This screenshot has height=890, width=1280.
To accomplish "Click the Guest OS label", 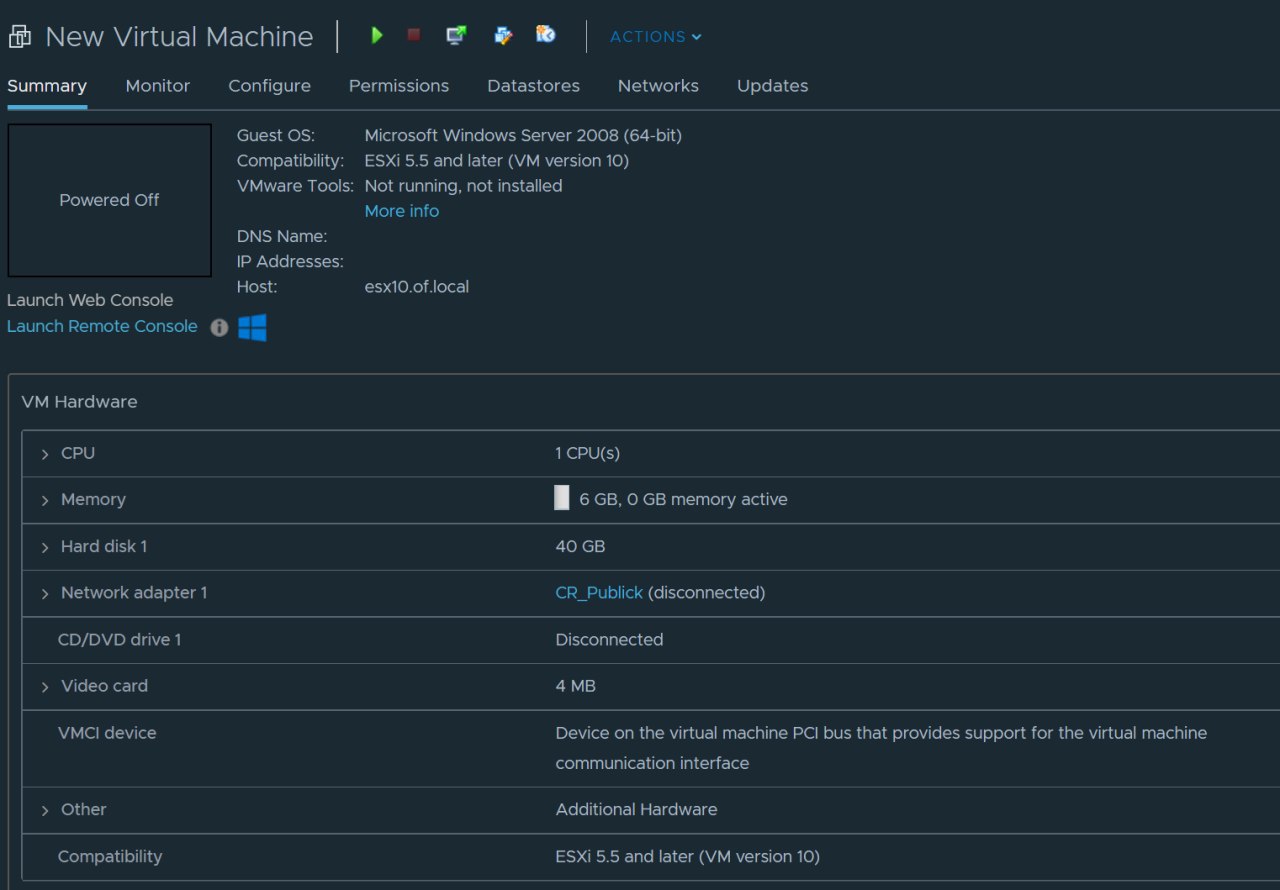I will point(276,136).
